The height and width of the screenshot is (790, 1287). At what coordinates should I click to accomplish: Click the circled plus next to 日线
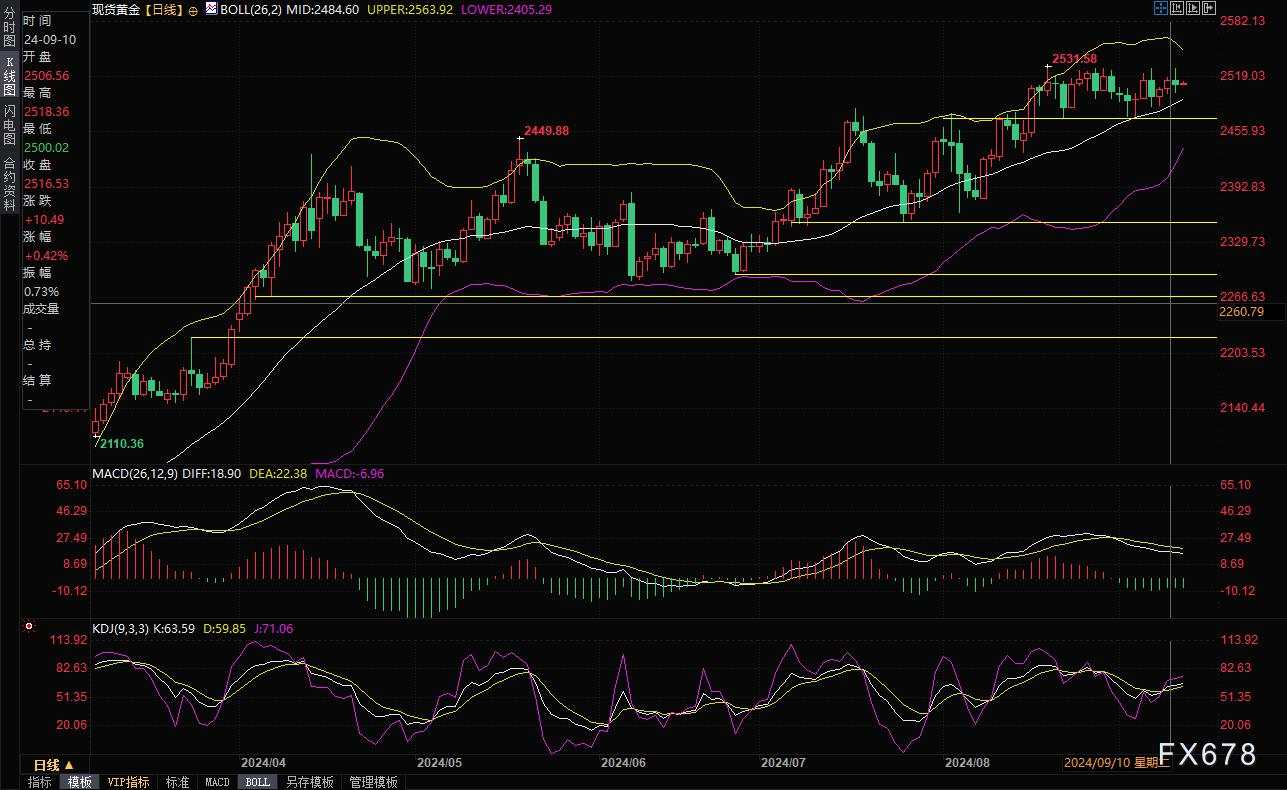click(x=192, y=9)
